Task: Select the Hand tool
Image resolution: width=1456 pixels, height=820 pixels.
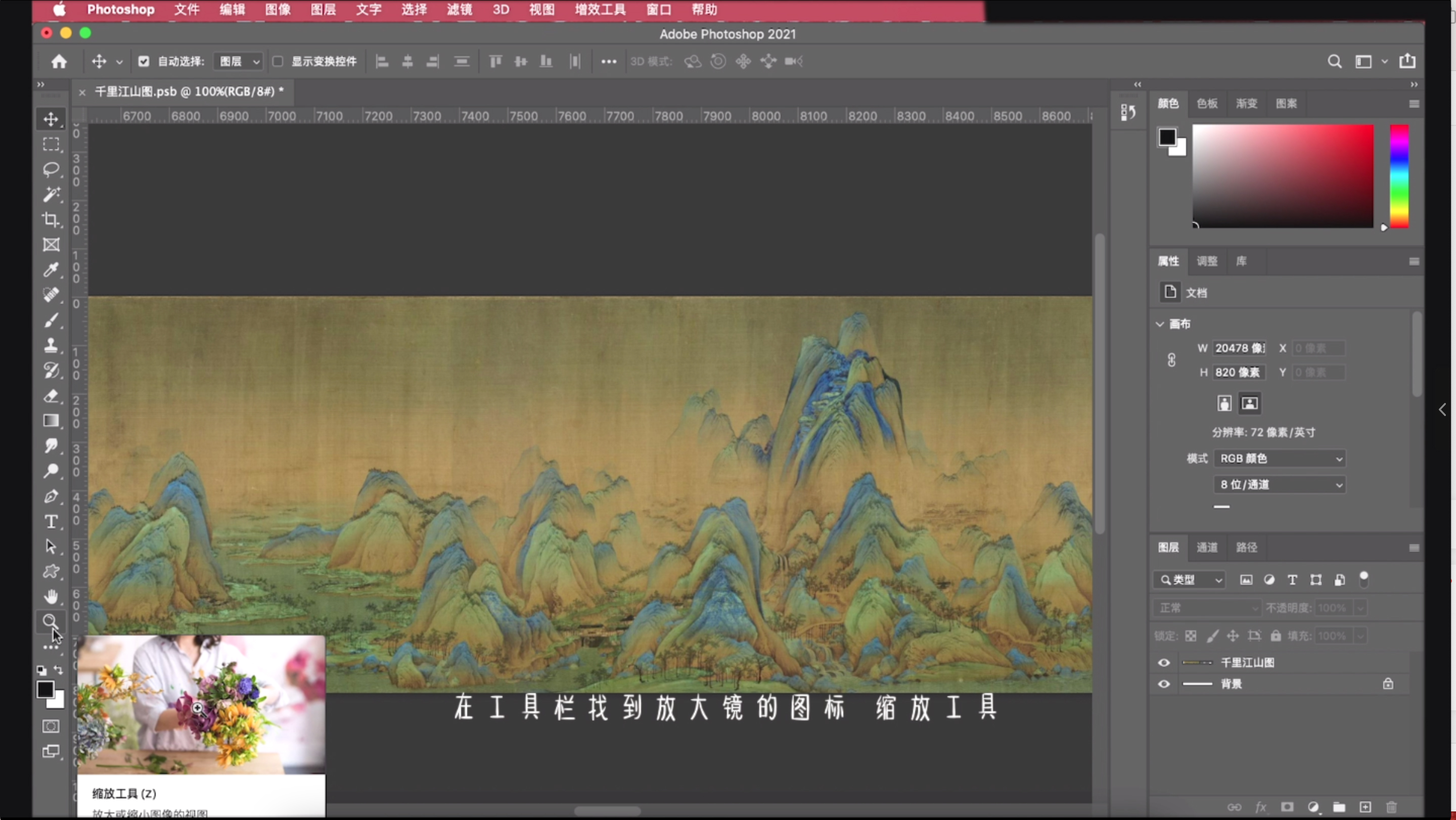Action: coord(51,597)
